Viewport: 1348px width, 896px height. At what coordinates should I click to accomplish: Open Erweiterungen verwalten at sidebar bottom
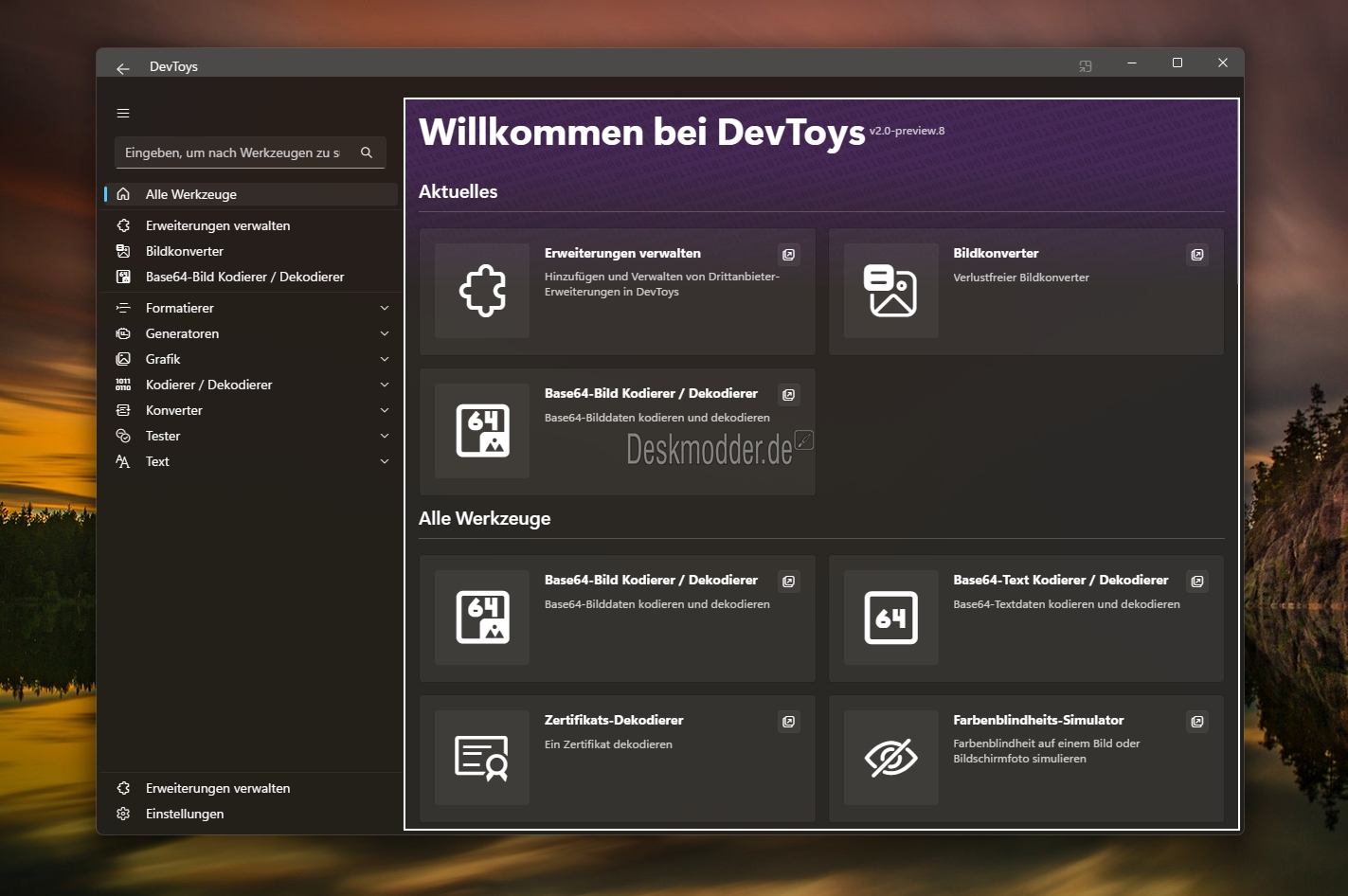pos(250,788)
